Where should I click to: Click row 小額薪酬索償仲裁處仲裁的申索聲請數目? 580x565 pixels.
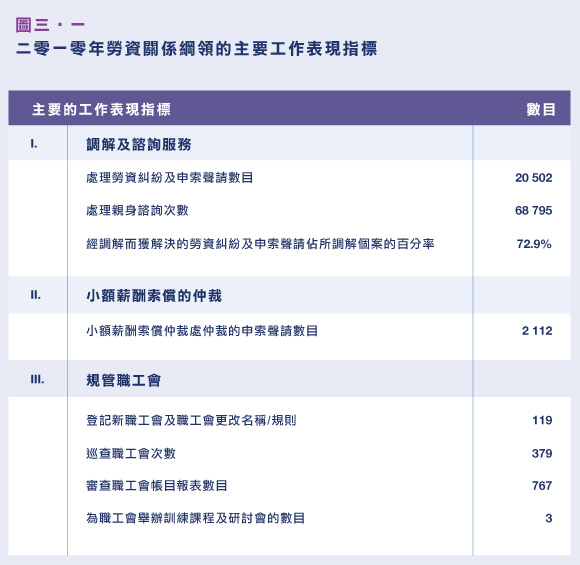(x=202, y=330)
